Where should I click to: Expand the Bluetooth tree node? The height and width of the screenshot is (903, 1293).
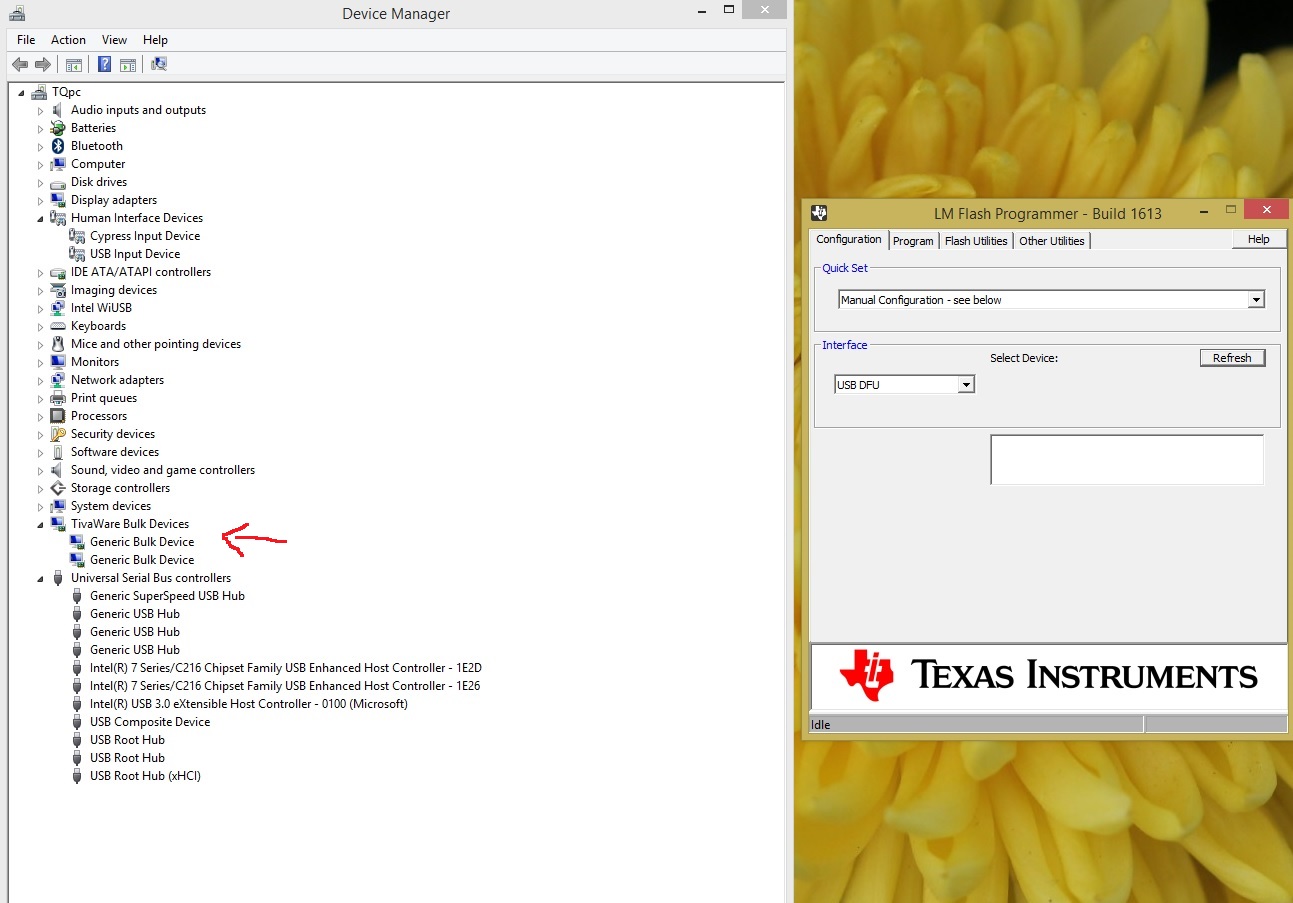(41, 146)
